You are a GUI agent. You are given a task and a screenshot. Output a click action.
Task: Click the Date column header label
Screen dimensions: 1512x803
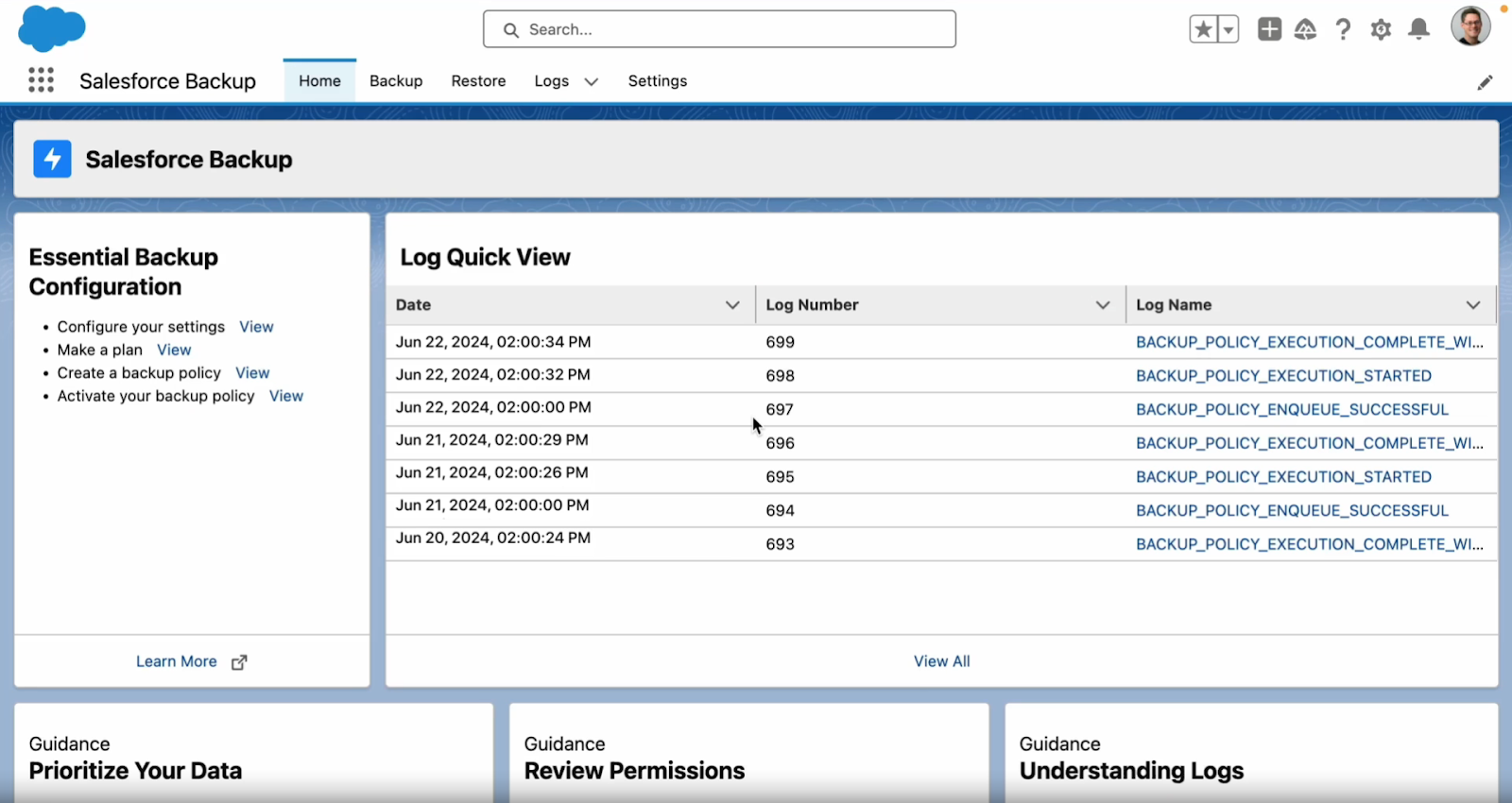click(x=413, y=305)
